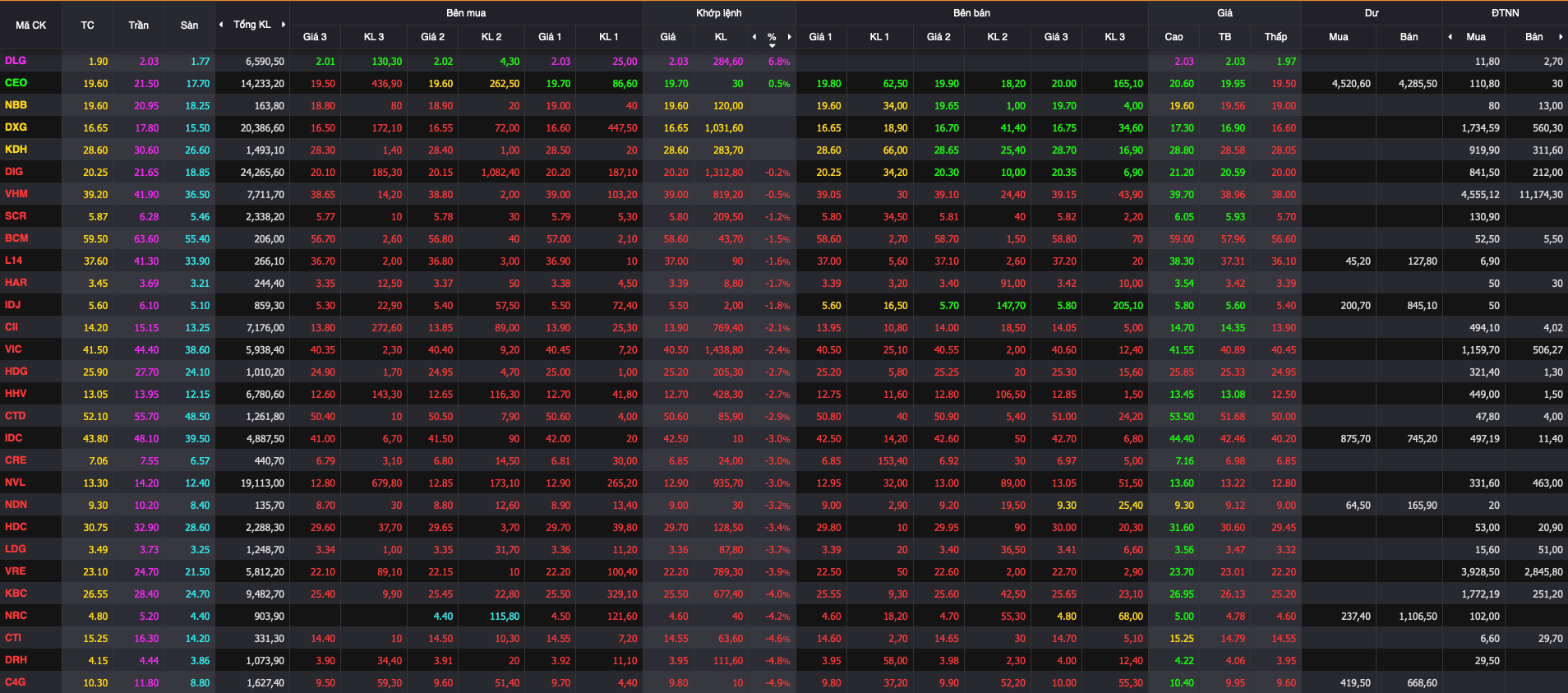Viewport: 1568px width, 693px height.
Task: Open the DIG stock symbol
Action: [14, 172]
